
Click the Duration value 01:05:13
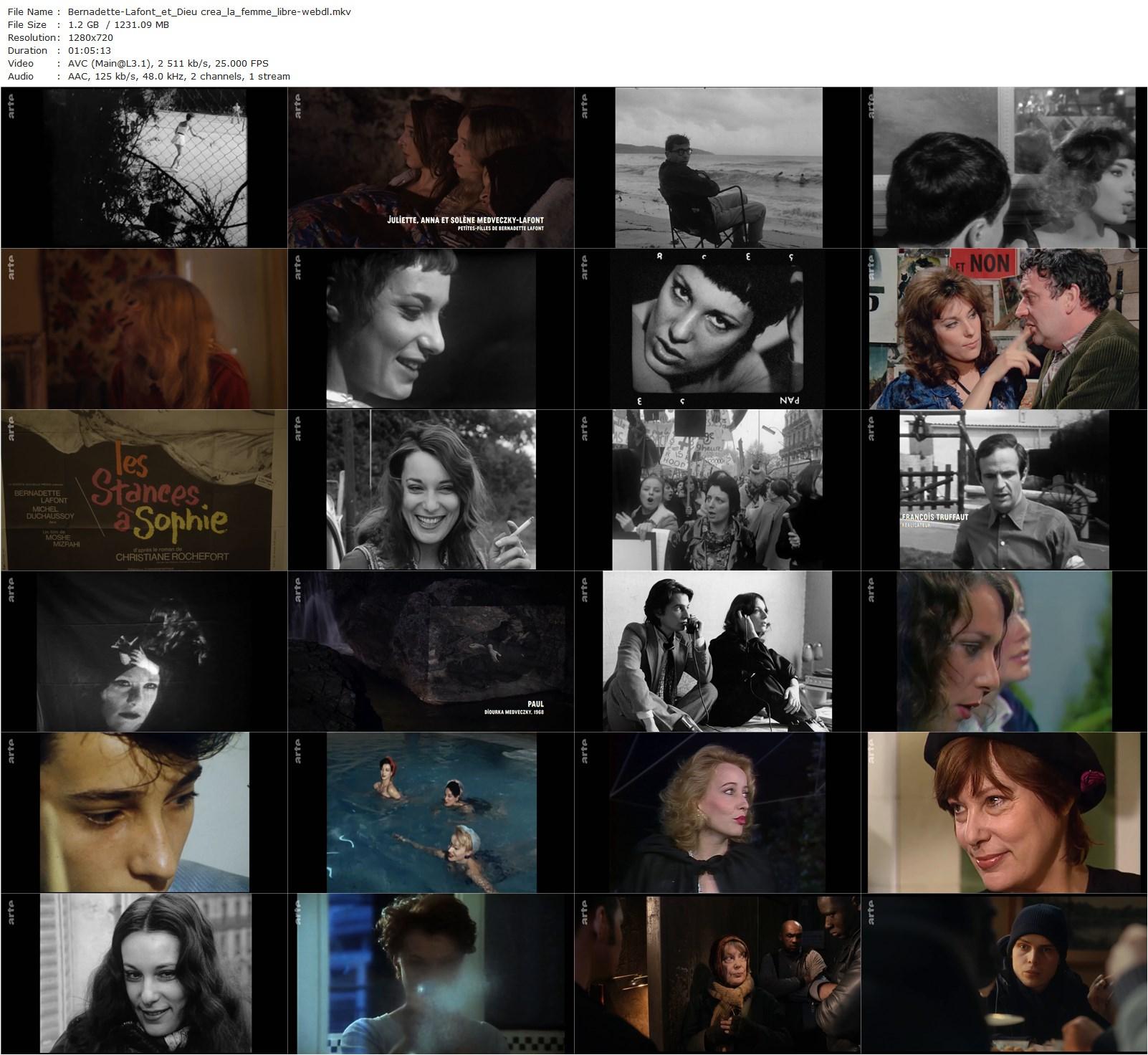[90, 50]
